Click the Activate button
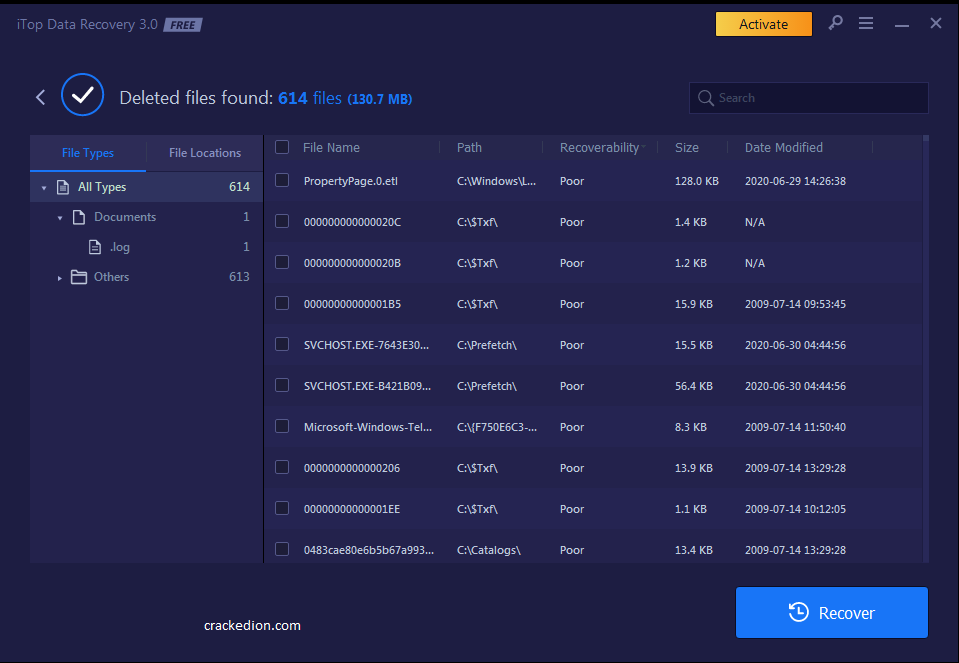 (x=764, y=24)
